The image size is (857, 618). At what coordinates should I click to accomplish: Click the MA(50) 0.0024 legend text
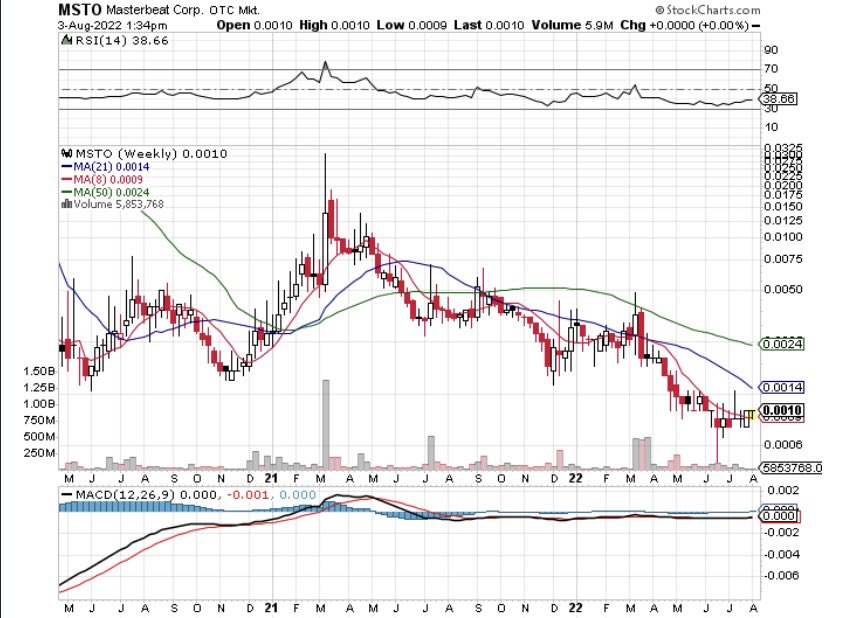111,192
